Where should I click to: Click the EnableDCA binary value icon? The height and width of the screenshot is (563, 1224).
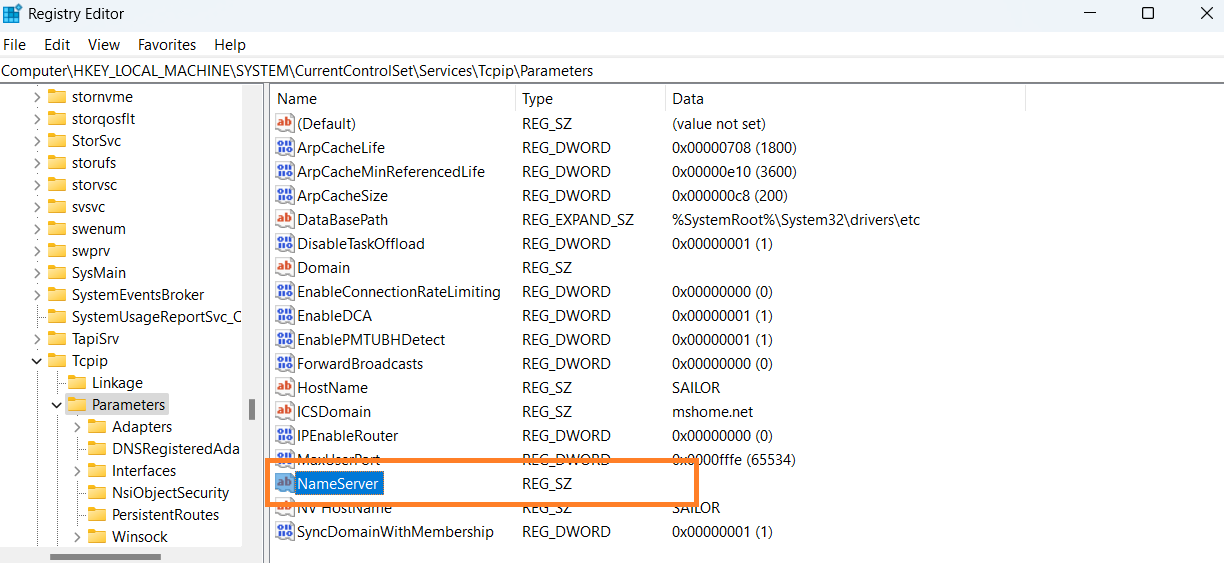pyautogui.click(x=285, y=316)
